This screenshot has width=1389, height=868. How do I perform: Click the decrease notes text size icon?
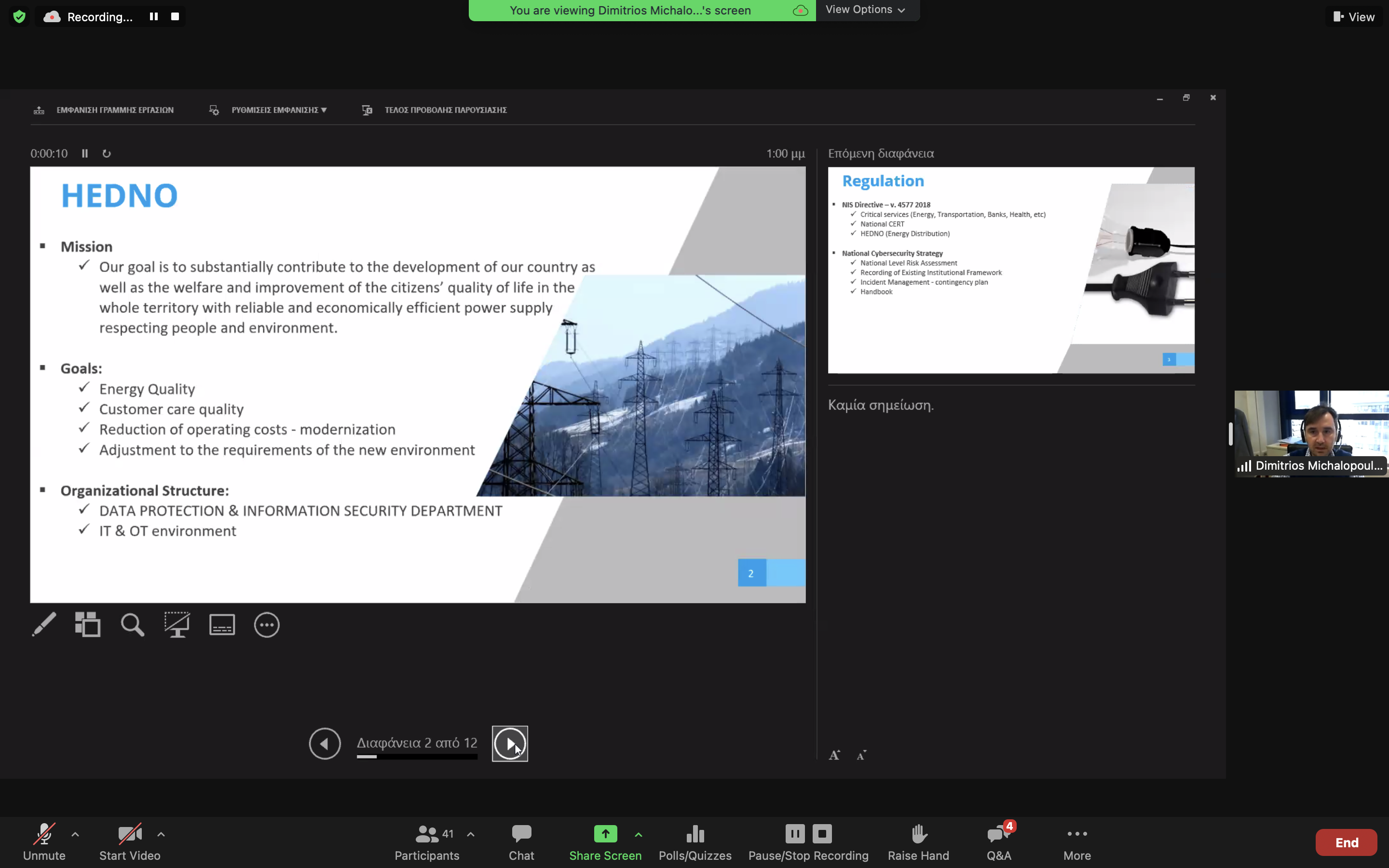(861, 756)
